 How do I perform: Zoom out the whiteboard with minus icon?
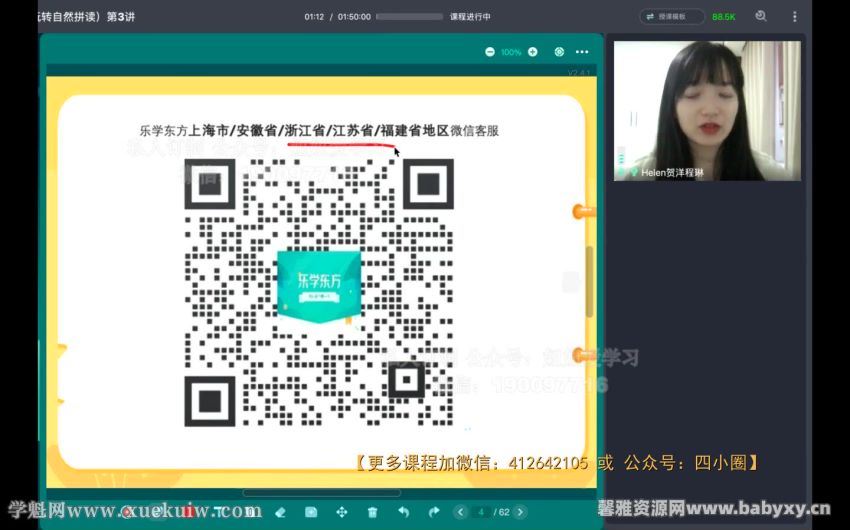(490, 52)
